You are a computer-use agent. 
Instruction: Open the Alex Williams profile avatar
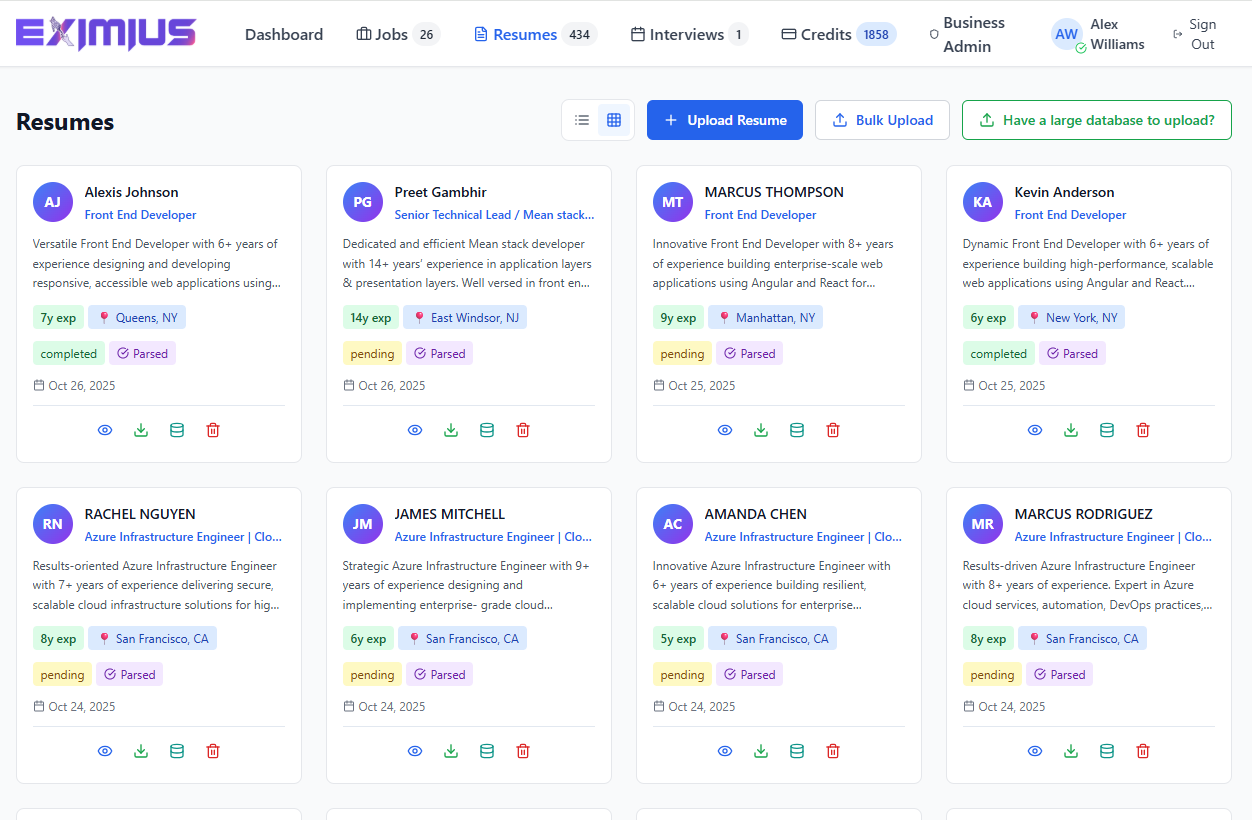pyautogui.click(x=1067, y=34)
